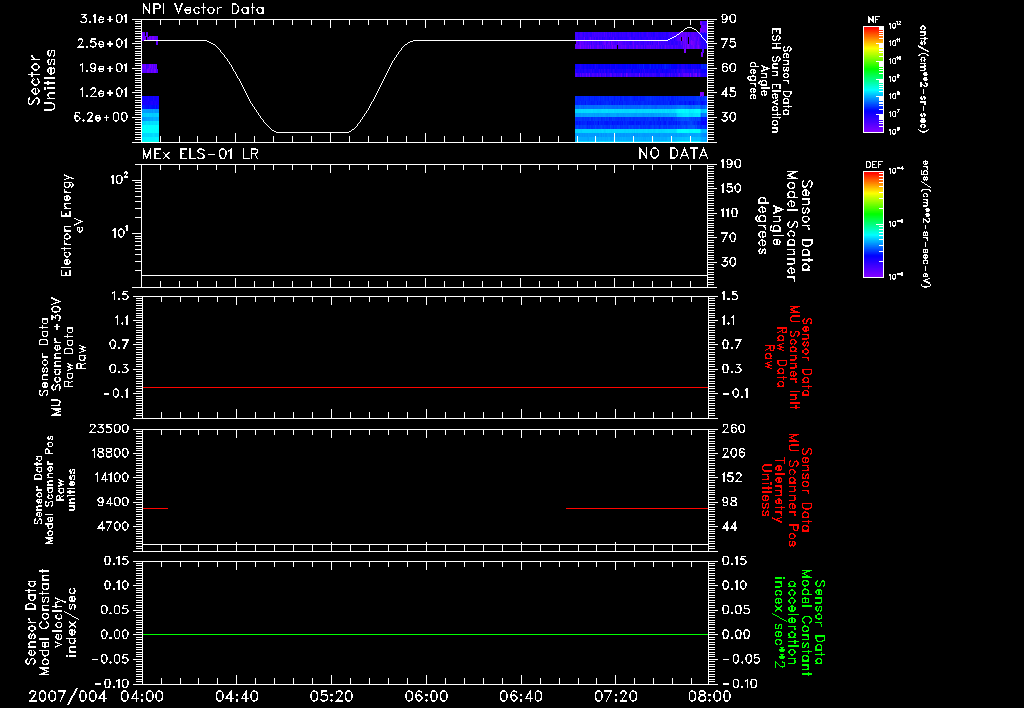Click the 4700 scanner position tick
1024x708 pixels.
[x=112, y=526]
